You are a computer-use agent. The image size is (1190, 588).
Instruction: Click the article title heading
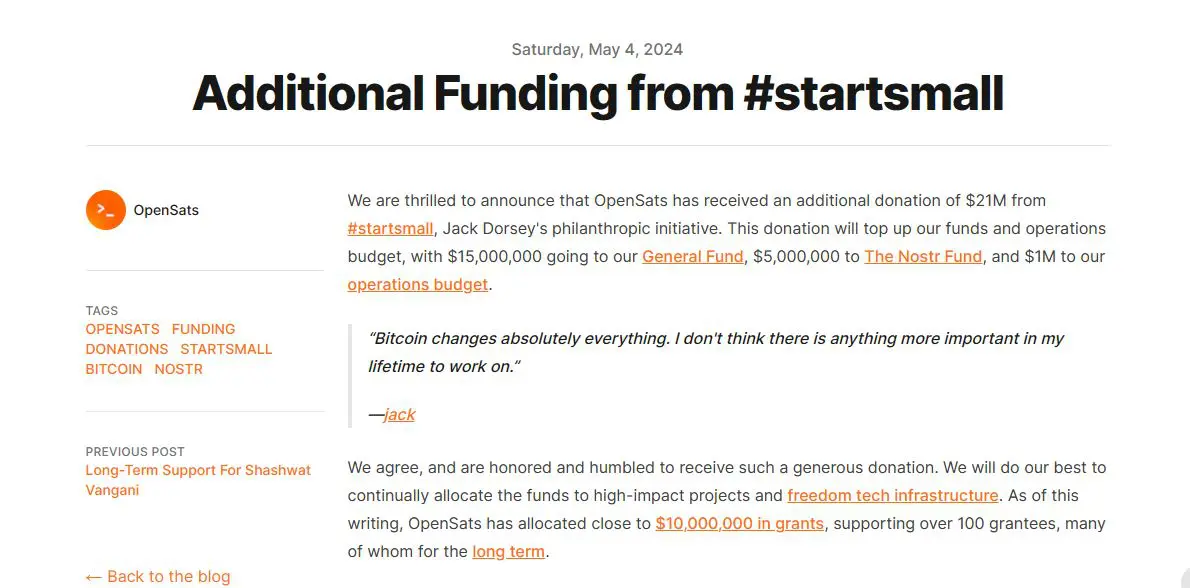598,94
